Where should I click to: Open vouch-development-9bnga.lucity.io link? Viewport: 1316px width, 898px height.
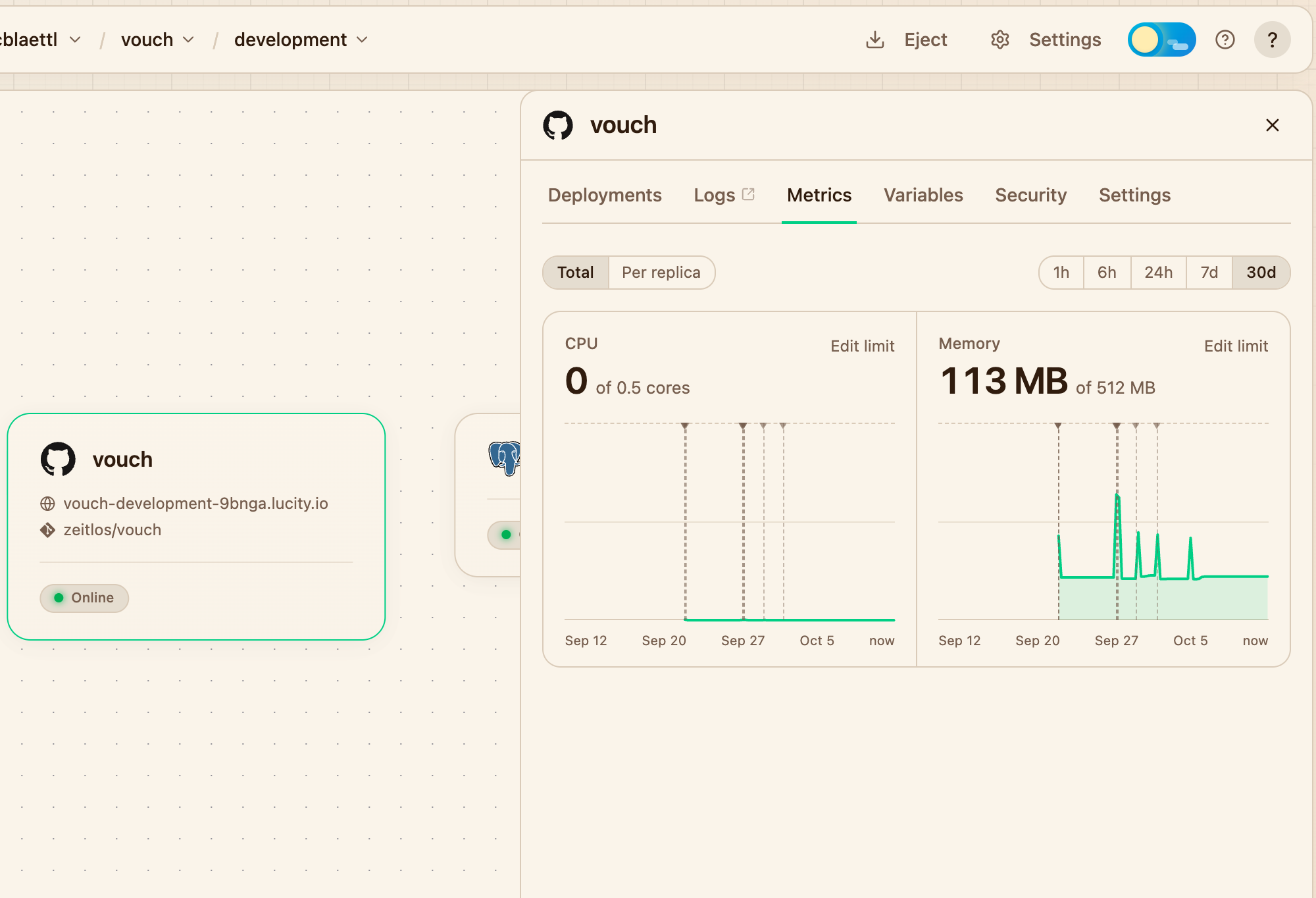click(195, 504)
